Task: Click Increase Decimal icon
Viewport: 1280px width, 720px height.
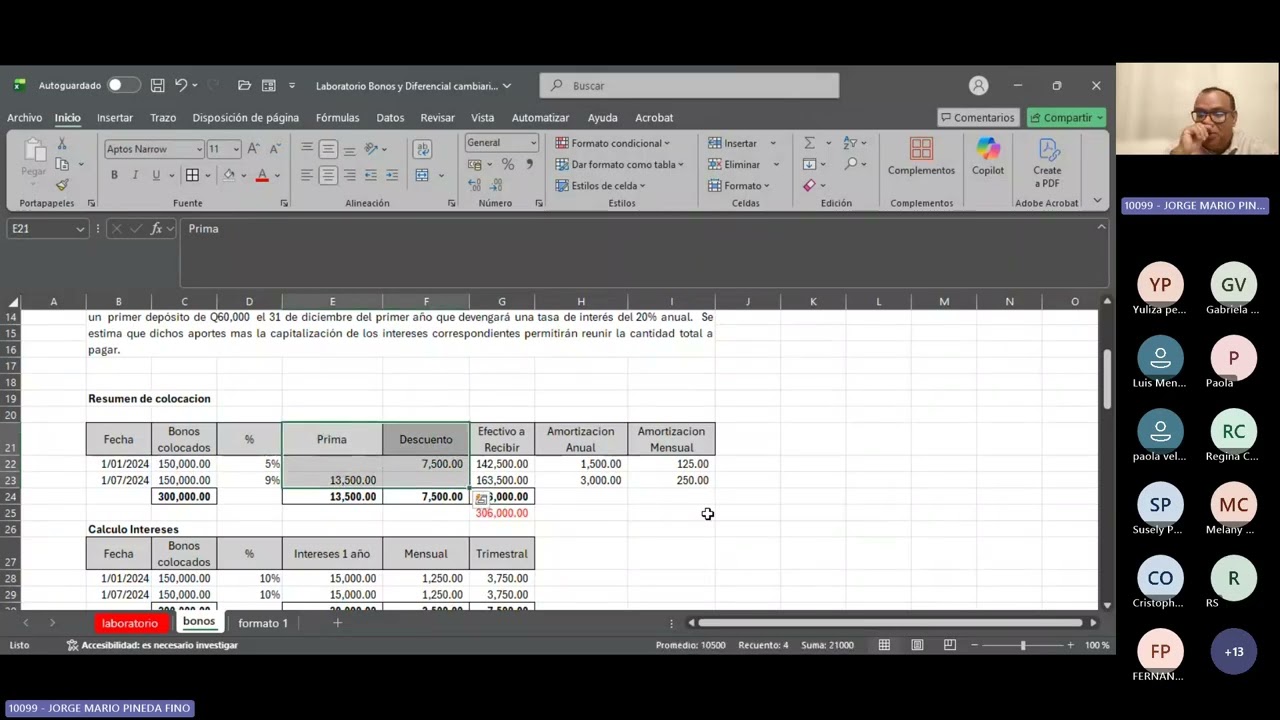Action: click(474, 185)
